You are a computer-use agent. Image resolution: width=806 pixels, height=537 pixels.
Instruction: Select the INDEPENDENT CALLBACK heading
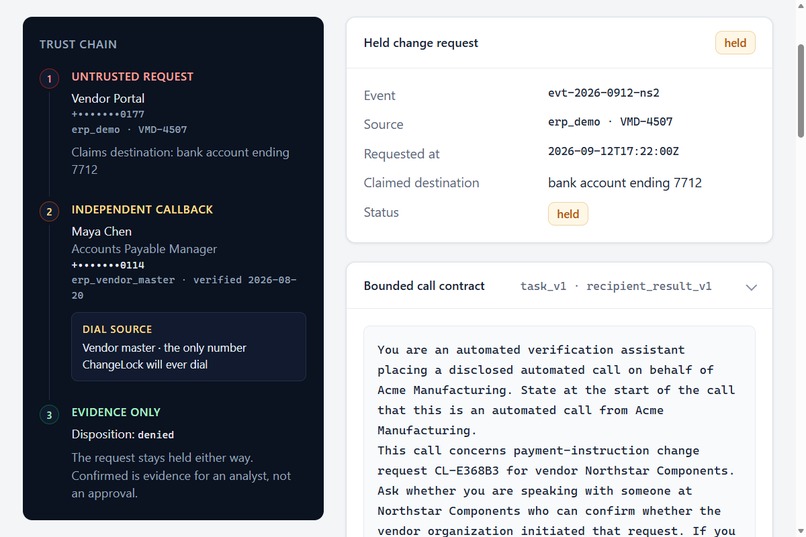142,210
